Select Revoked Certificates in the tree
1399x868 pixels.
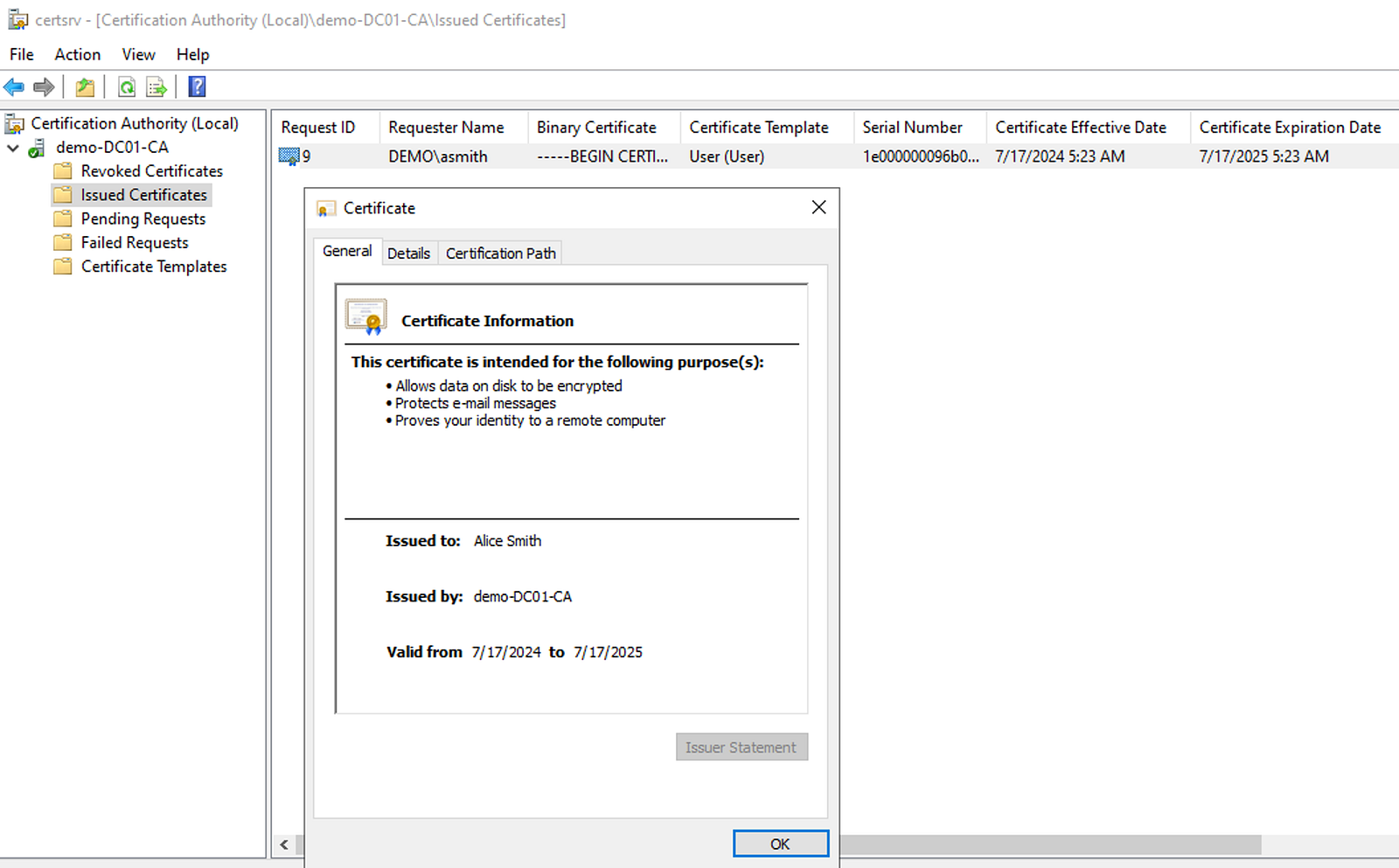[x=151, y=171]
